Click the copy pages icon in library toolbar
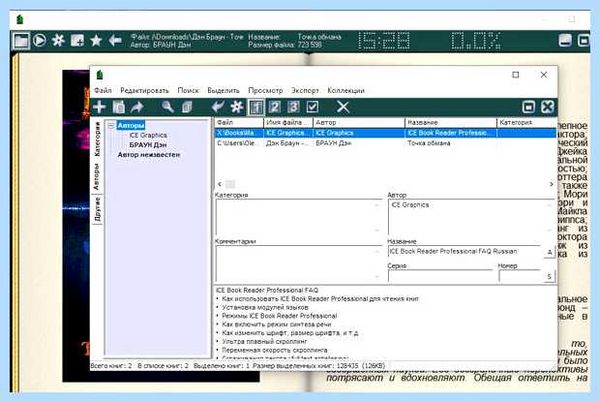 point(187,107)
